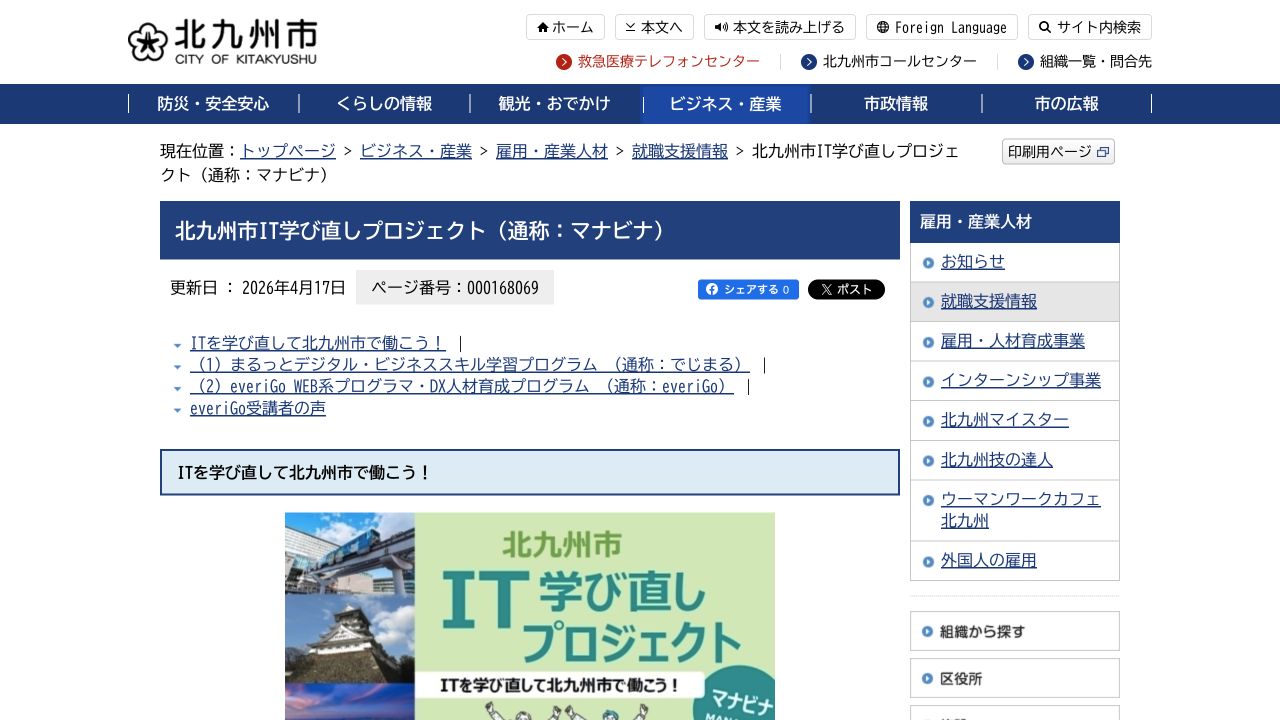Click the ホーム button
Screen dimensions: 1280x720
(x=565, y=27)
